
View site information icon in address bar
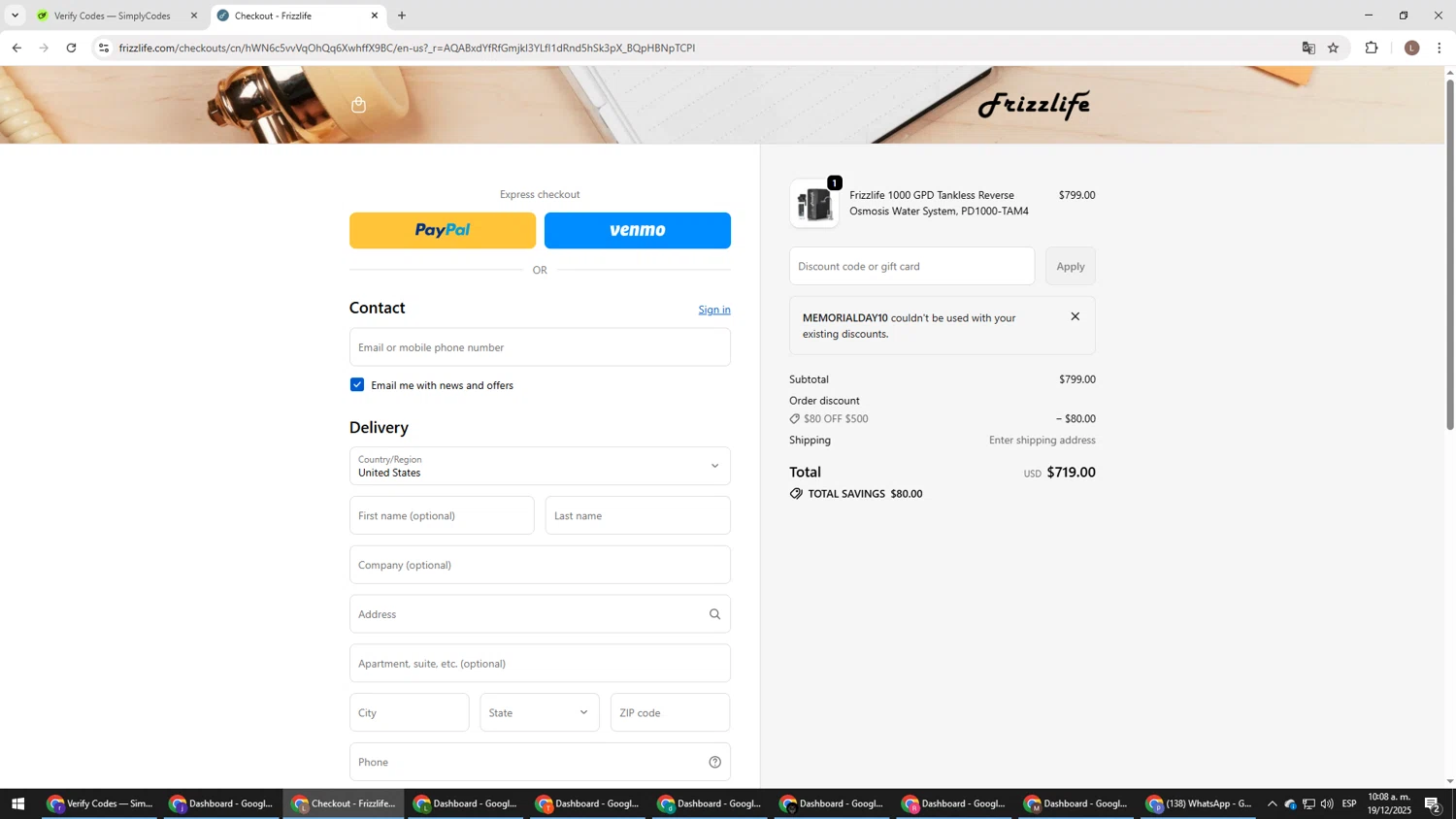coord(104,48)
